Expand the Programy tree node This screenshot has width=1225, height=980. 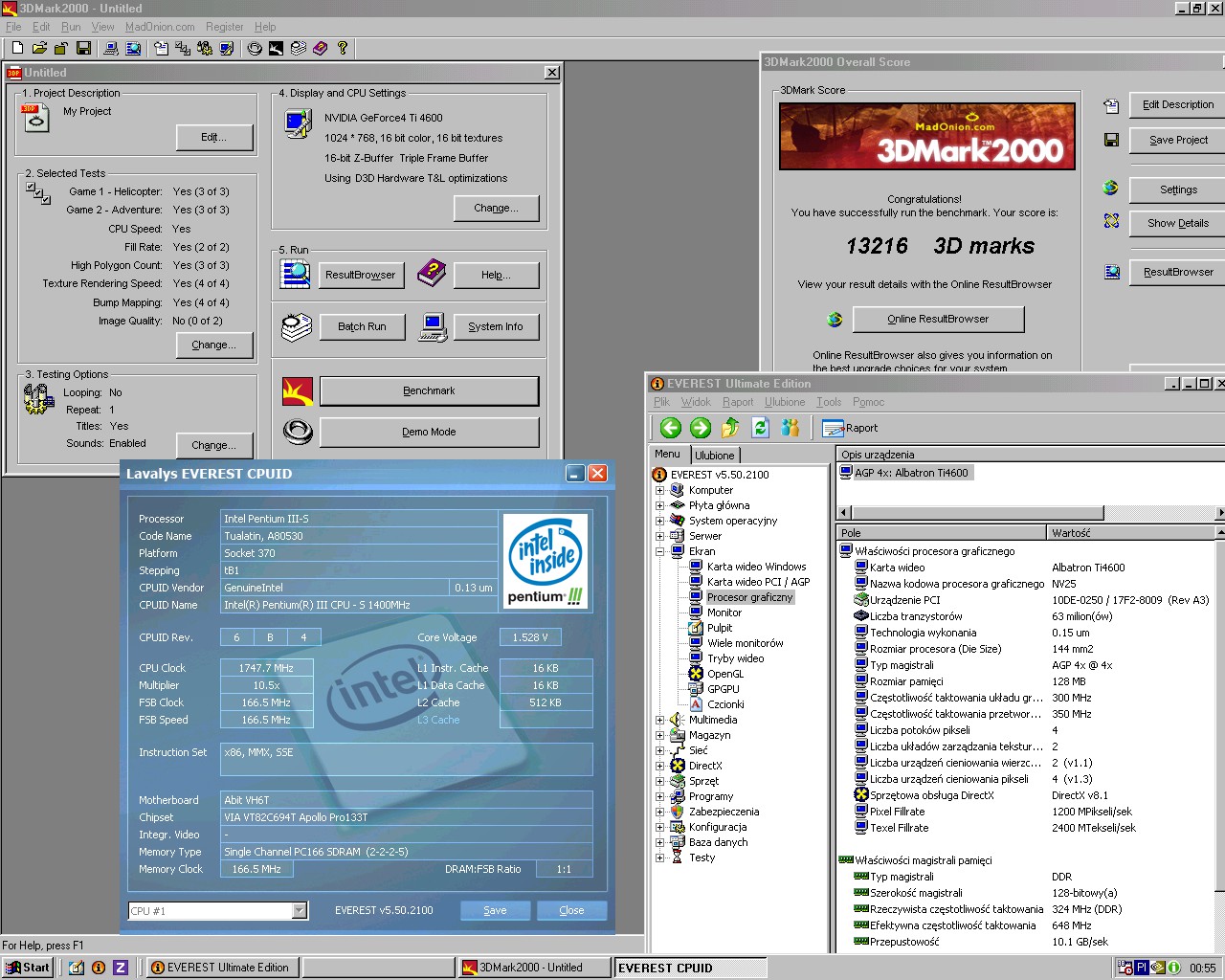pos(659,796)
